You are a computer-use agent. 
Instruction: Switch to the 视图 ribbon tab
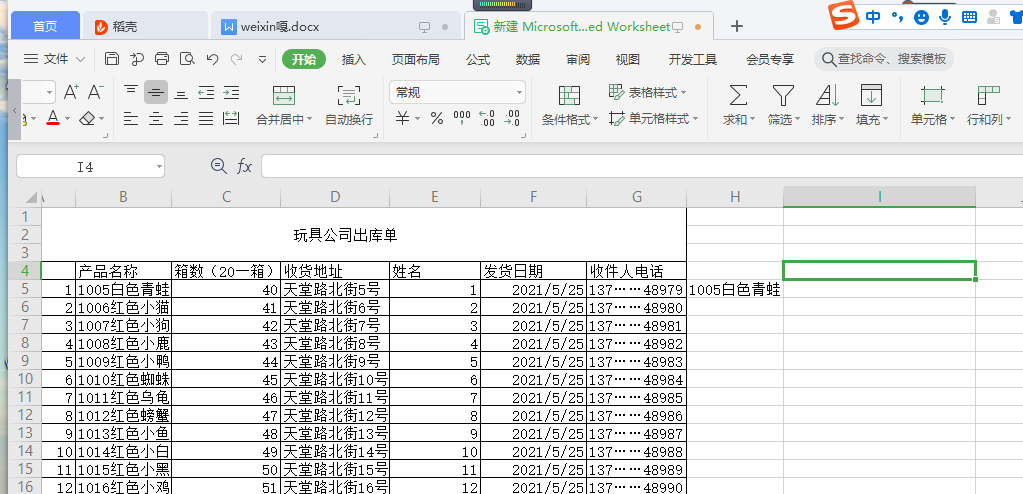pos(628,59)
